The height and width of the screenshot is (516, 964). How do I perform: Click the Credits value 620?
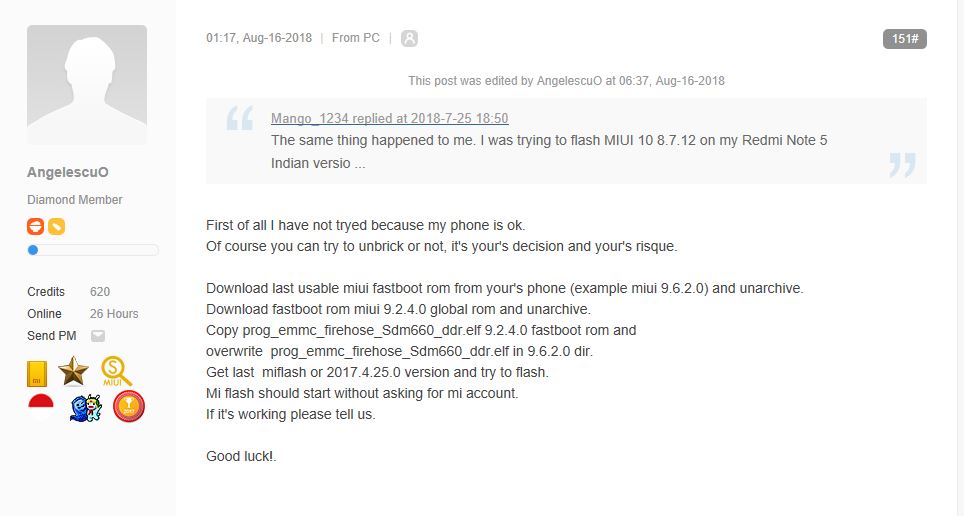point(100,292)
